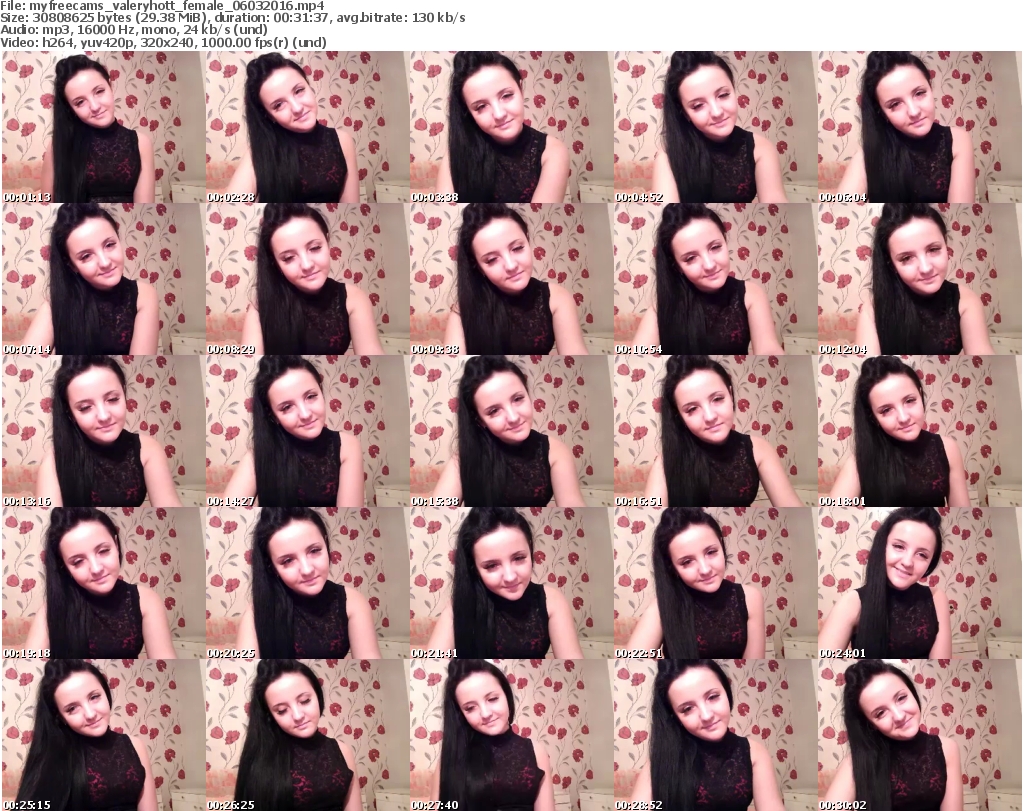This screenshot has height=811, width=1024.
Task: Open the 00:15:38 thumbnail
Action: click(510, 432)
